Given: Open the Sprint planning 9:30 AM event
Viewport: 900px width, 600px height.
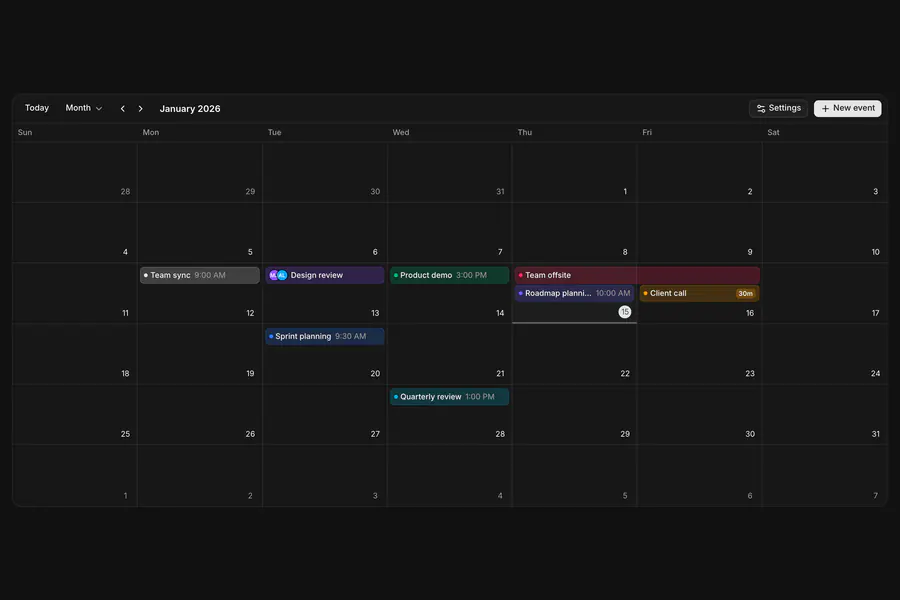Looking at the screenshot, I should (x=325, y=336).
